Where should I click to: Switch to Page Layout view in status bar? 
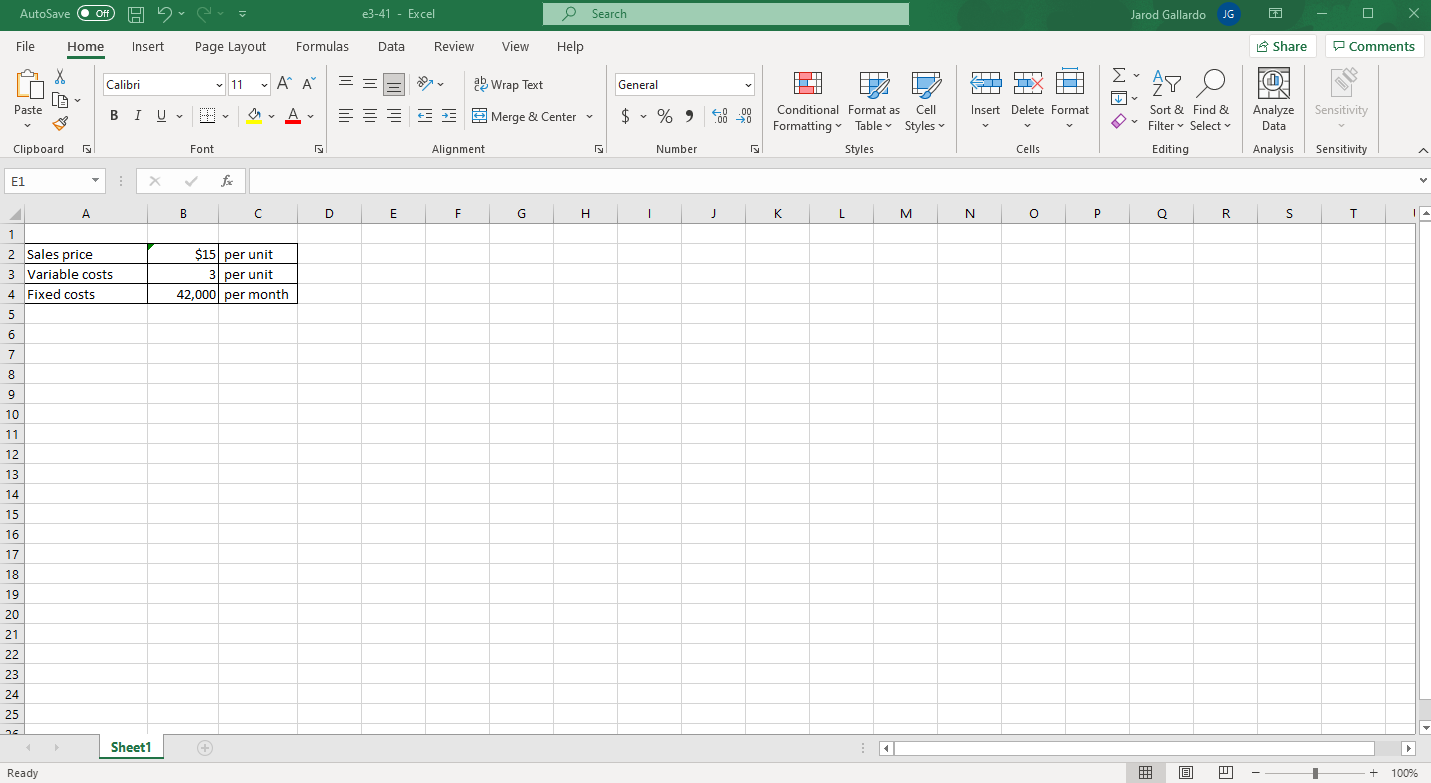[1186, 773]
